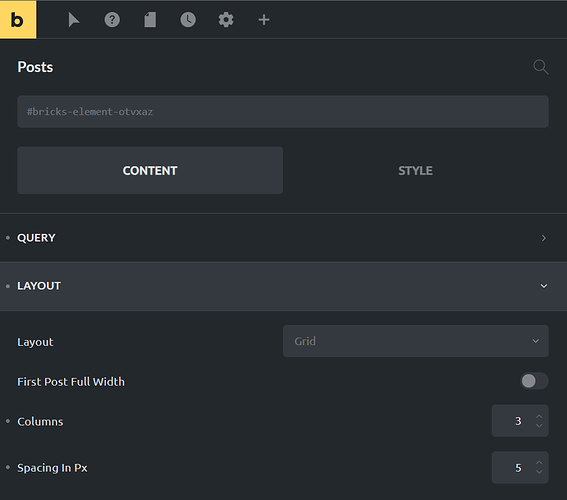Viewport: 567px width, 500px height.
Task: Click the Bricks logo icon
Action: tap(18, 19)
